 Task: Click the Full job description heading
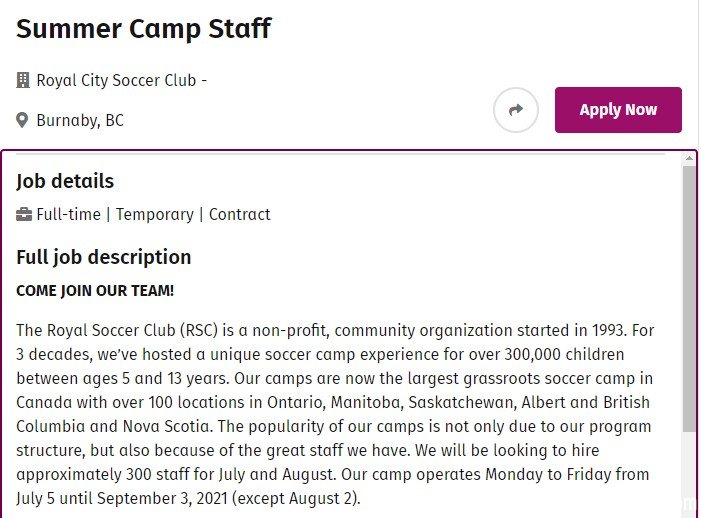click(104, 257)
